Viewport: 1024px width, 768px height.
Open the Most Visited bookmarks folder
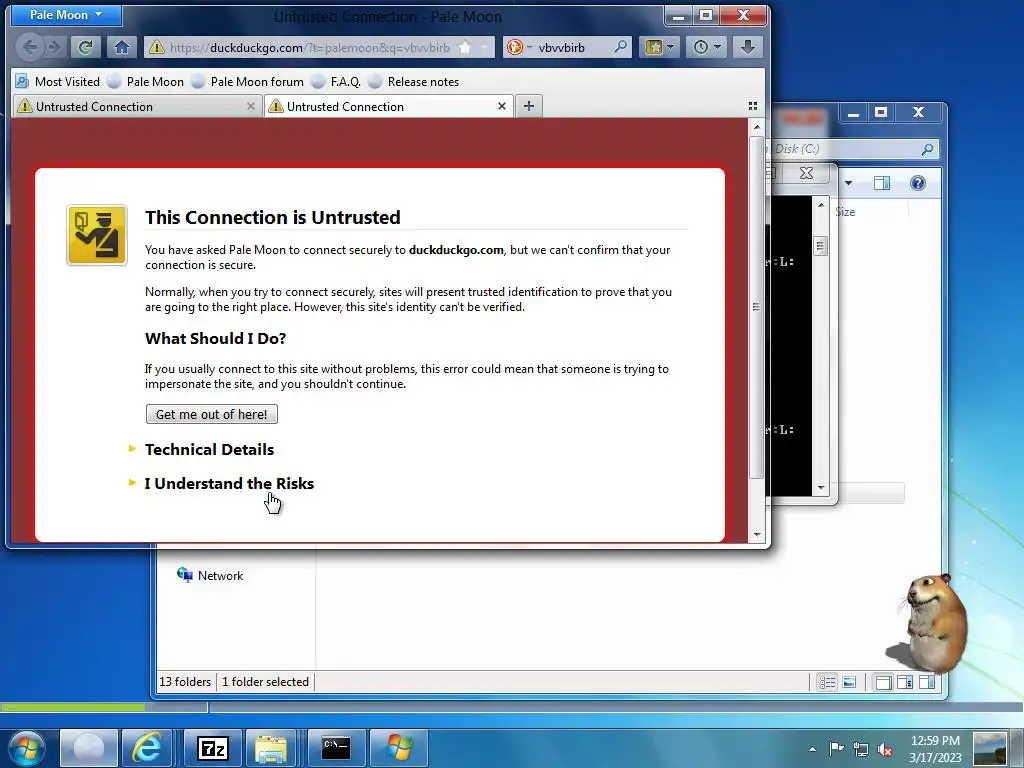pyautogui.click(x=57, y=82)
